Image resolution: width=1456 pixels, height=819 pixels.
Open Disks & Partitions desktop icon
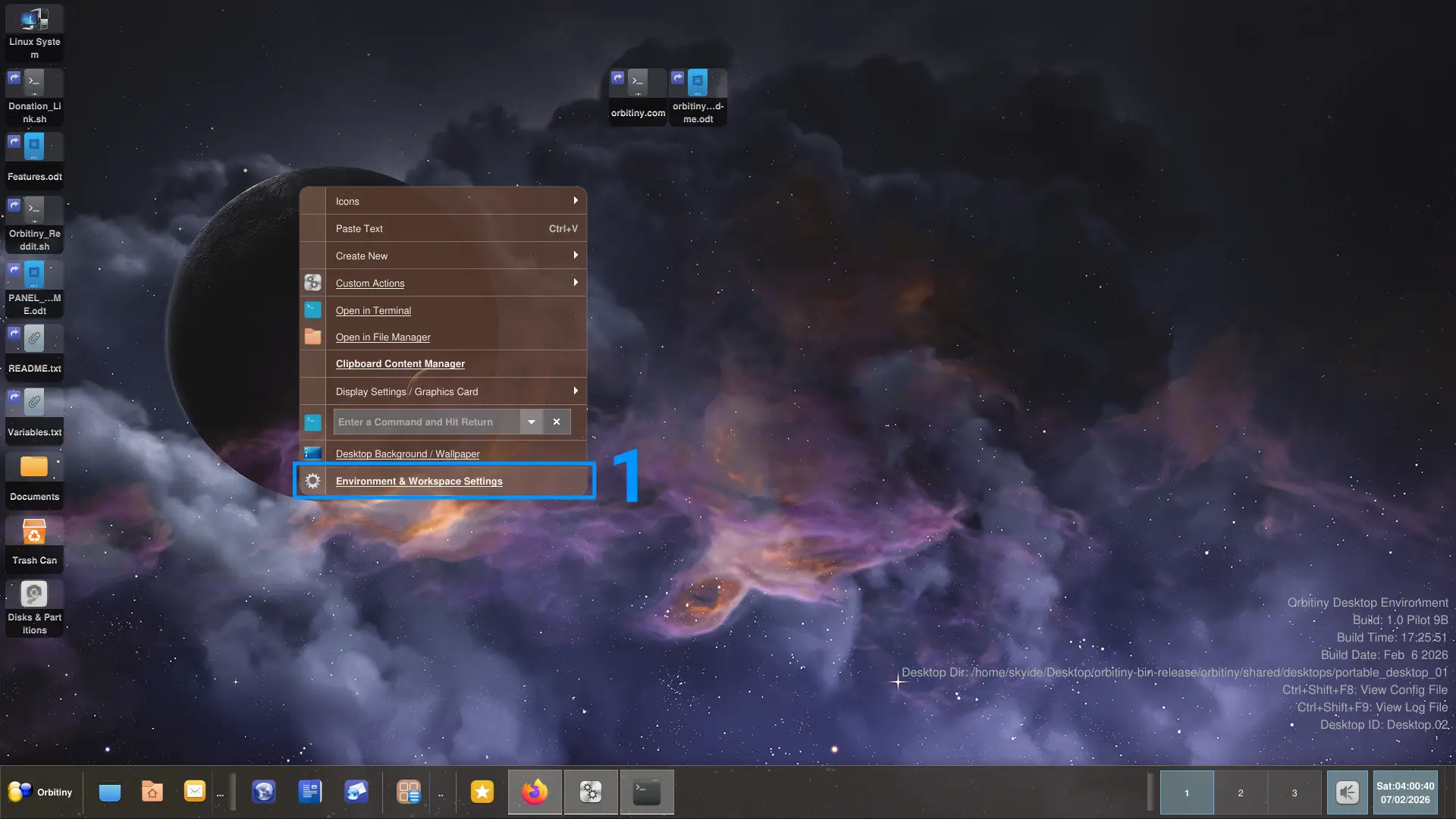pyautogui.click(x=34, y=607)
